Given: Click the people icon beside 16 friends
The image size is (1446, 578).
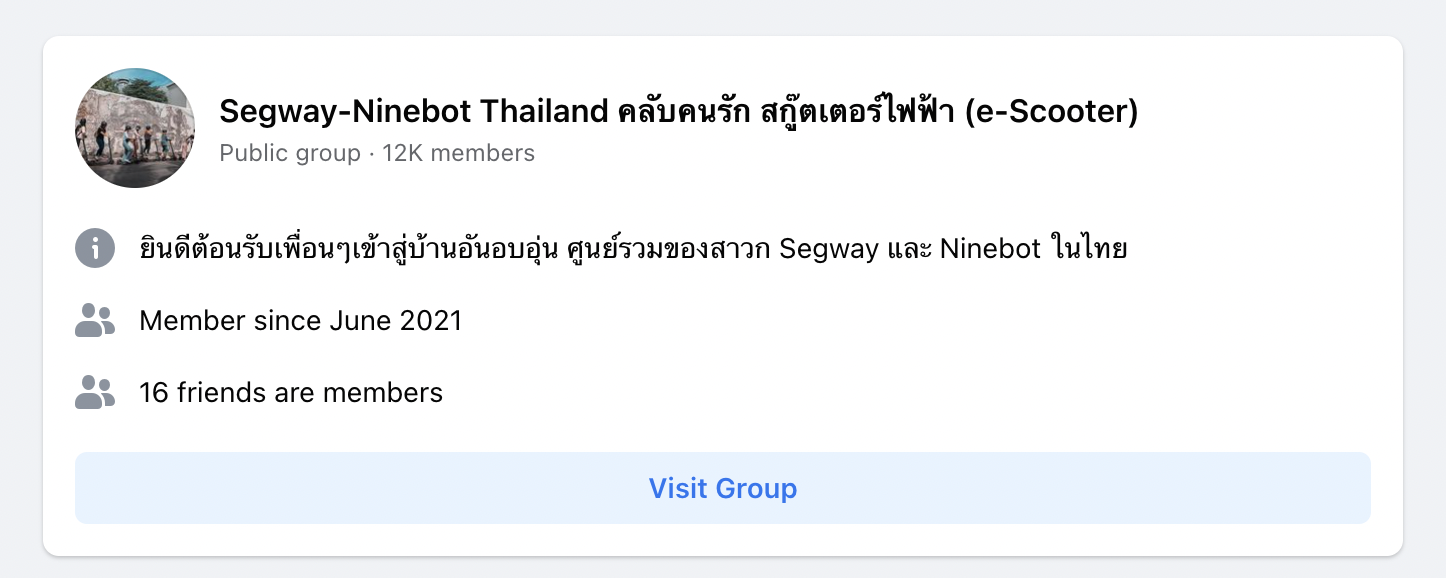Looking at the screenshot, I should pyautogui.click(x=95, y=392).
